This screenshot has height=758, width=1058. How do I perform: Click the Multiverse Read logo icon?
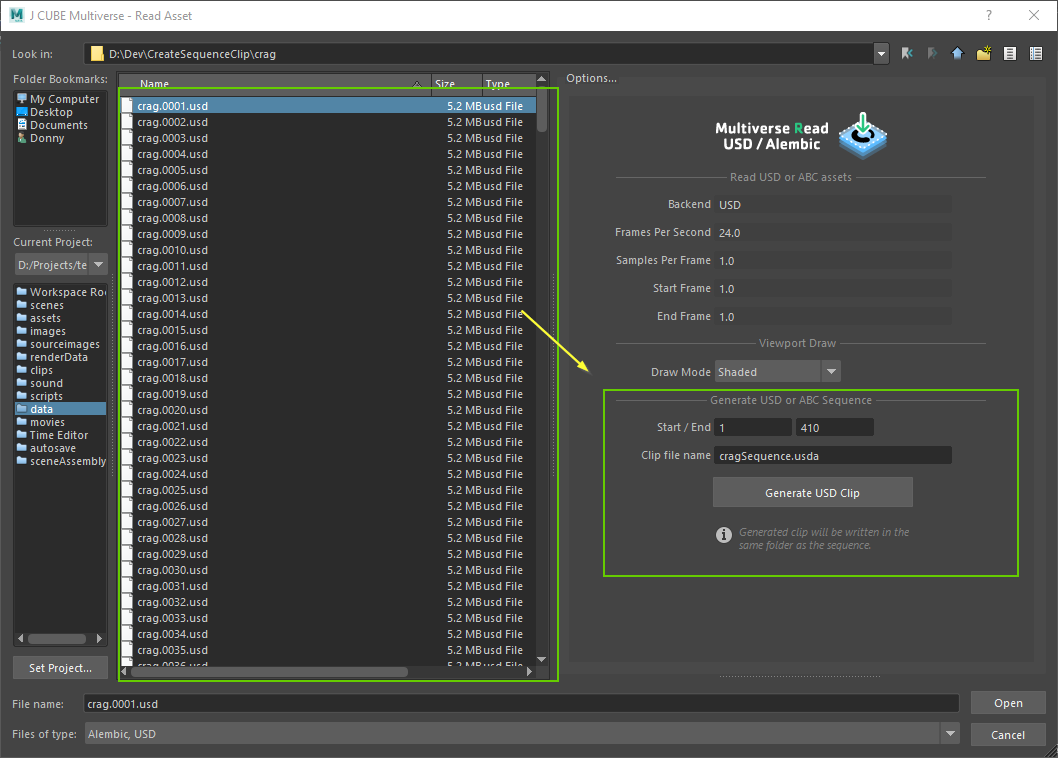[862, 136]
